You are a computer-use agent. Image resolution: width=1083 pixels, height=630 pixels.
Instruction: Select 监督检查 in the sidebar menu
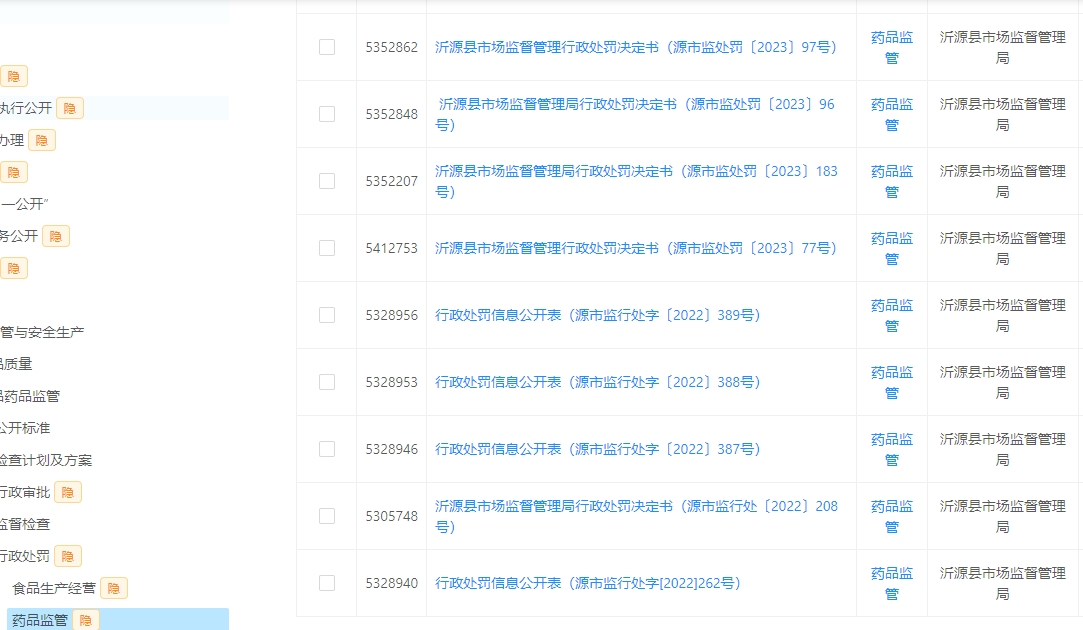[x=24, y=524]
